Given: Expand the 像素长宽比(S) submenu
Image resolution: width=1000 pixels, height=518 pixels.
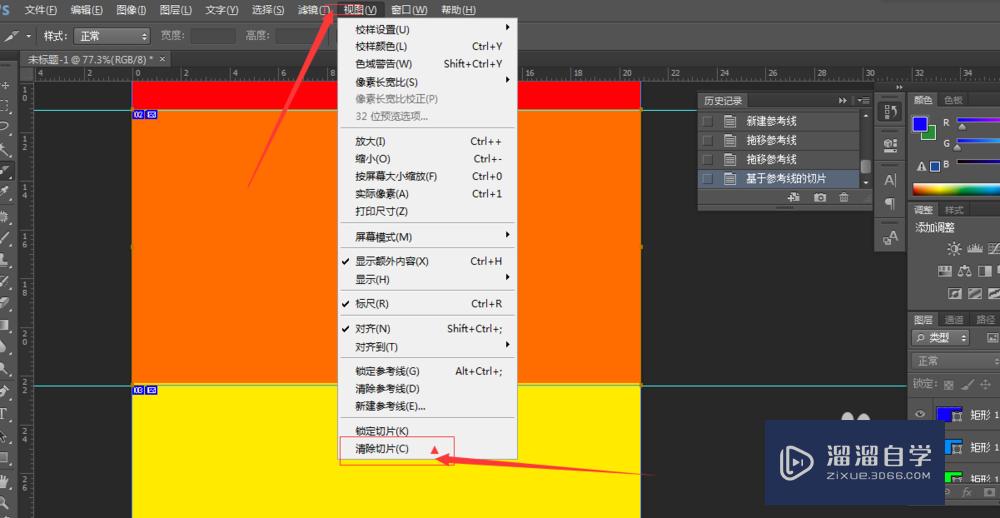Looking at the screenshot, I should [x=427, y=82].
